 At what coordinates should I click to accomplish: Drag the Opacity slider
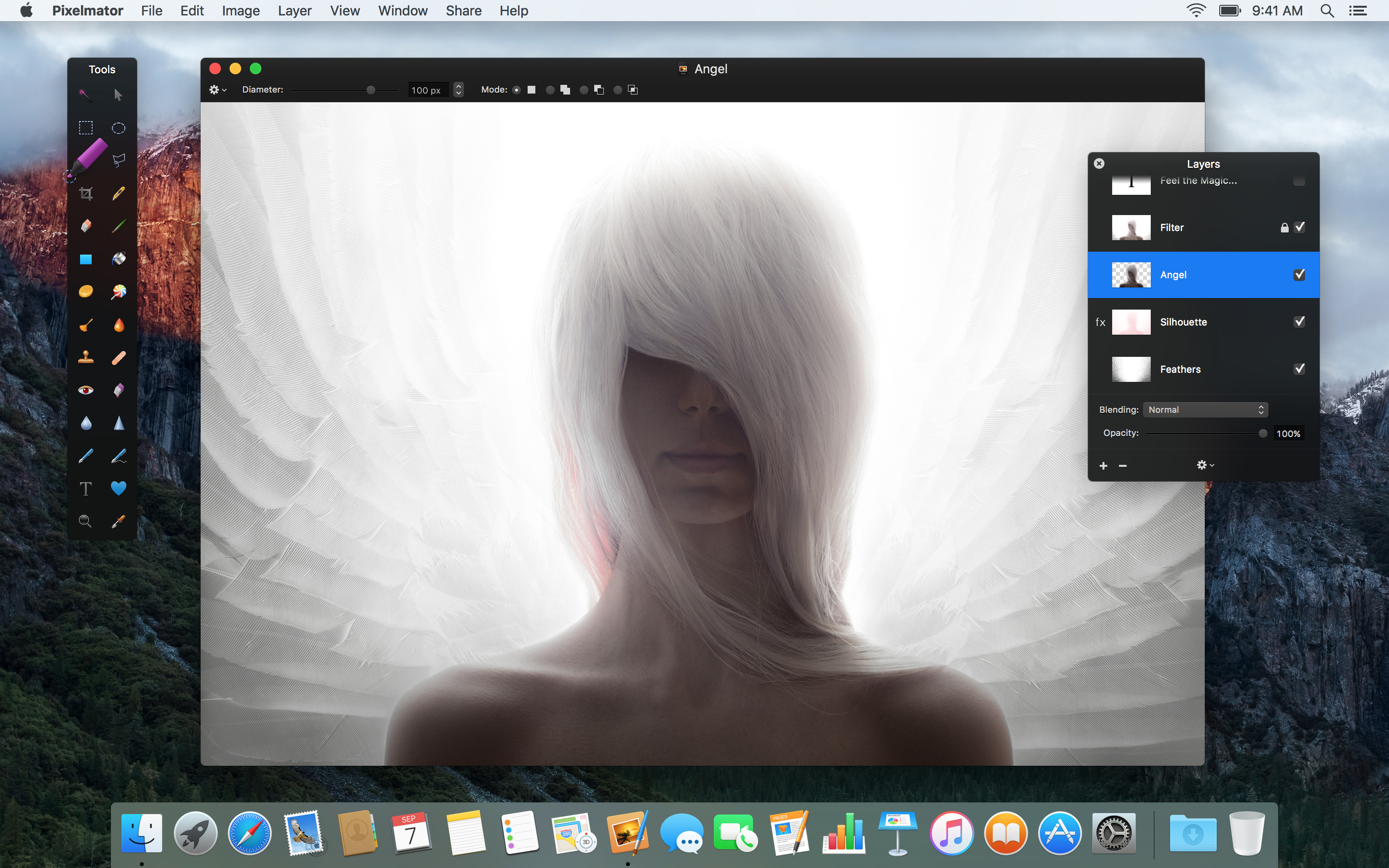[x=1262, y=433]
